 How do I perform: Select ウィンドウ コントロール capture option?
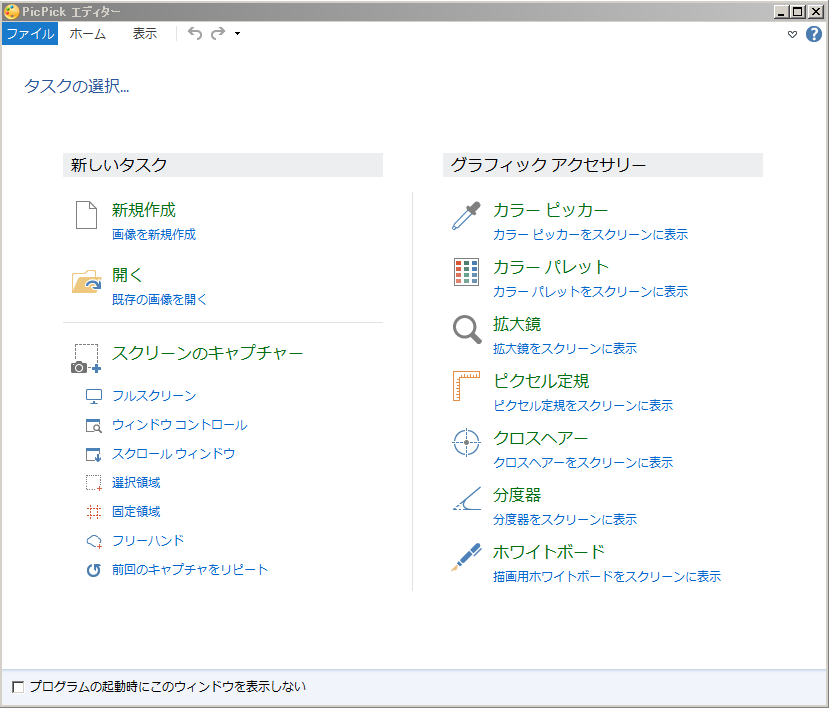click(179, 425)
